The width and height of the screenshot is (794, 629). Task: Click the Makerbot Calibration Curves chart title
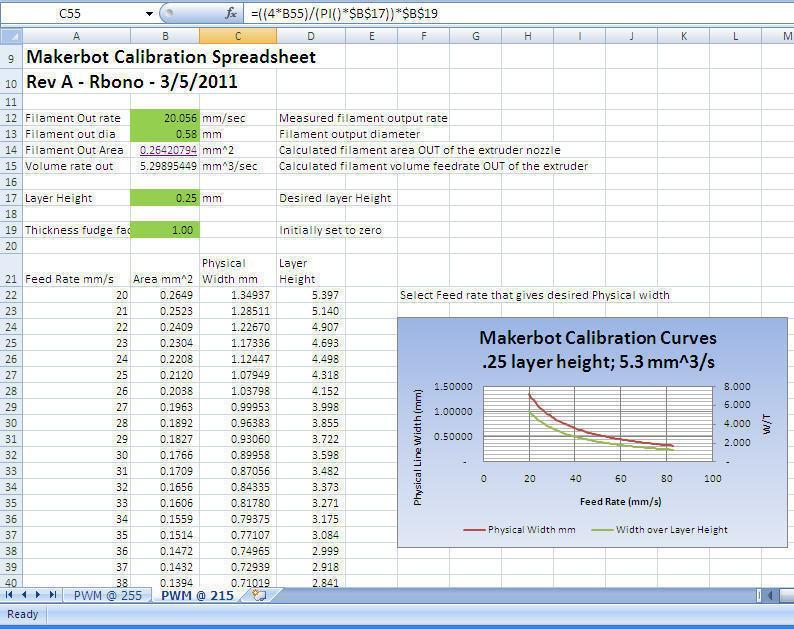[598, 349]
